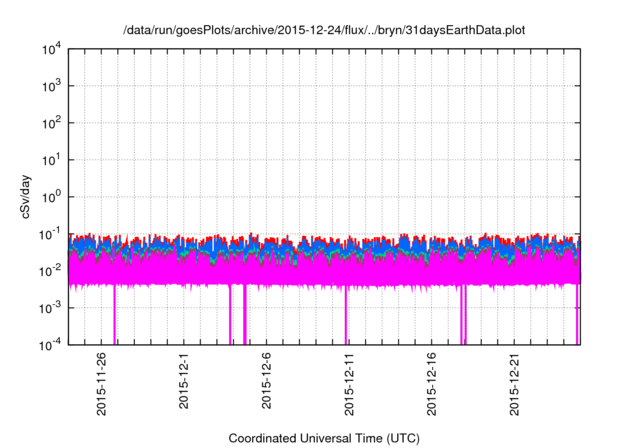Click the 10^0 y-axis tick label
Screen dimensions: 640x448
click(x=52, y=197)
